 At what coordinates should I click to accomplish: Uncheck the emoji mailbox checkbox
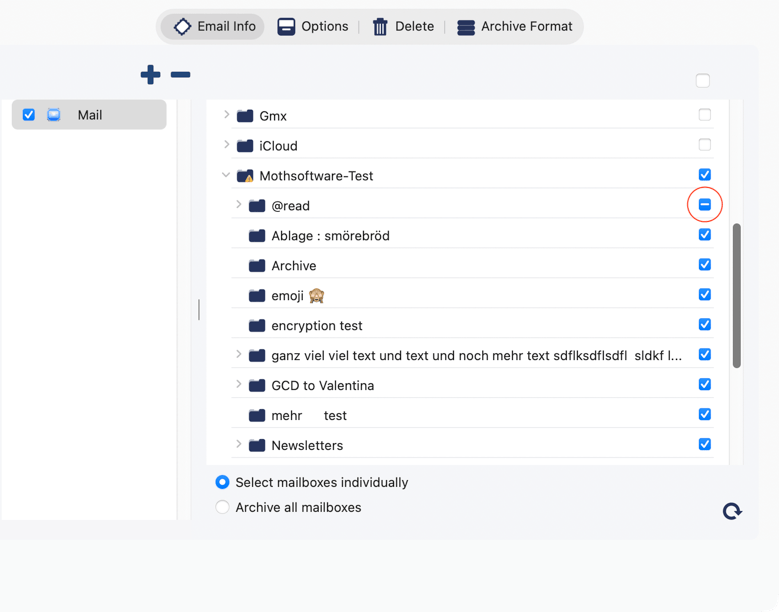[704, 294]
